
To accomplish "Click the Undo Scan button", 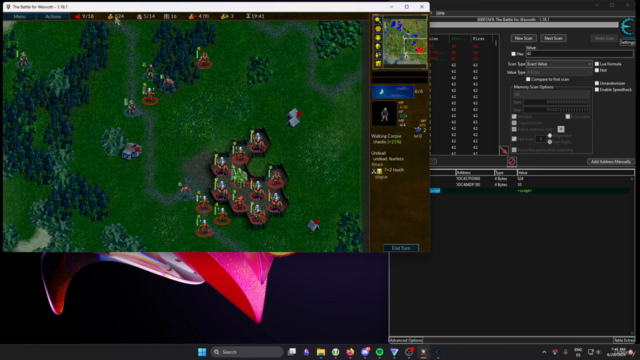I will pos(604,38).
